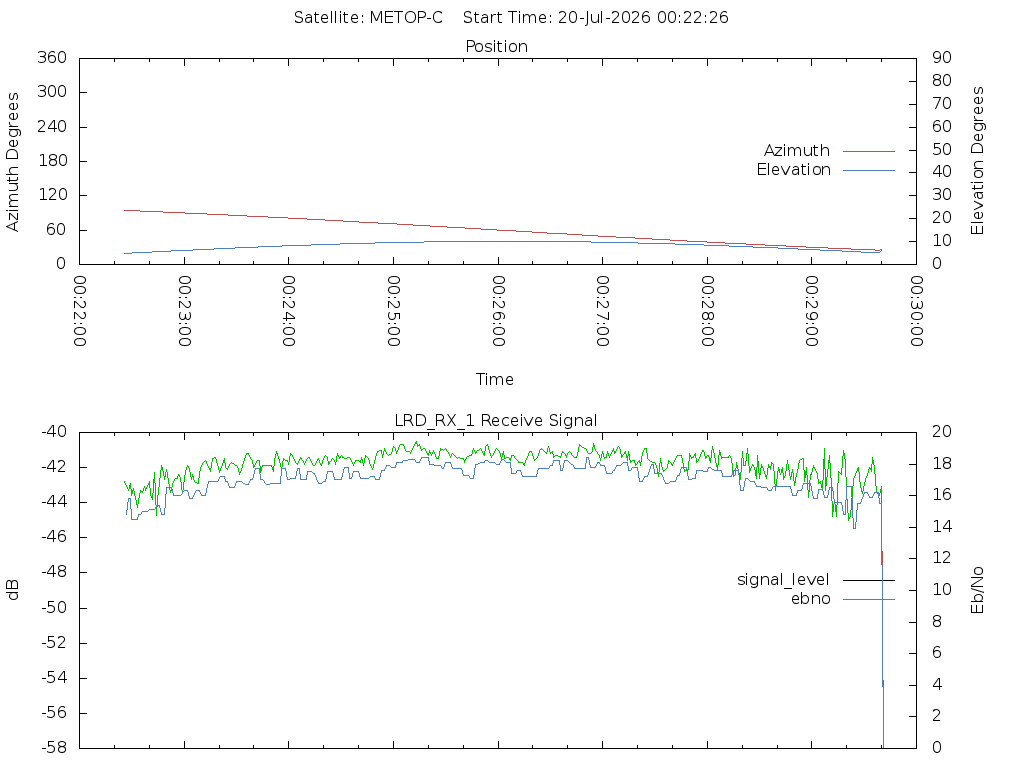Click the Azimuth Degrees axis label
This screenshot has width=1024, height=768.
[13, 162]
